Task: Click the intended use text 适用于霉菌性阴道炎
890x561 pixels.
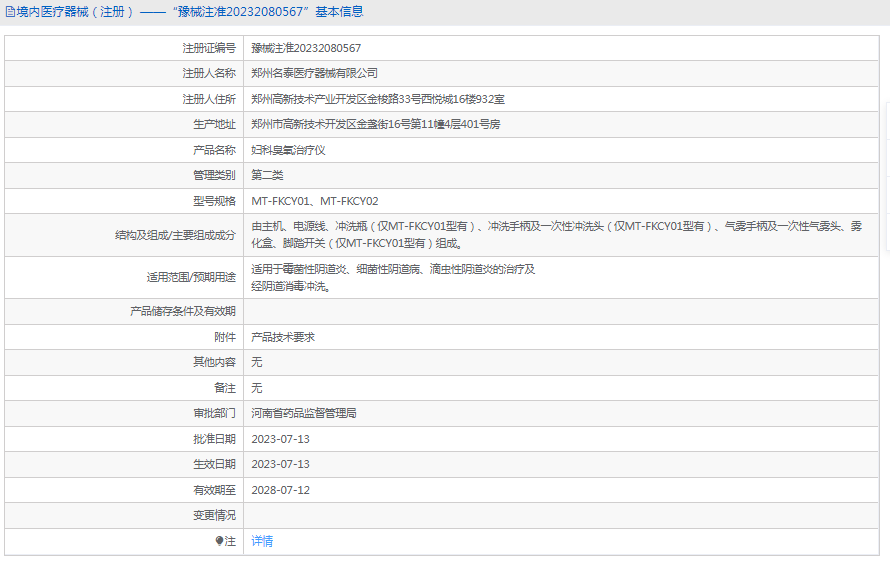Action: point(393,277)
